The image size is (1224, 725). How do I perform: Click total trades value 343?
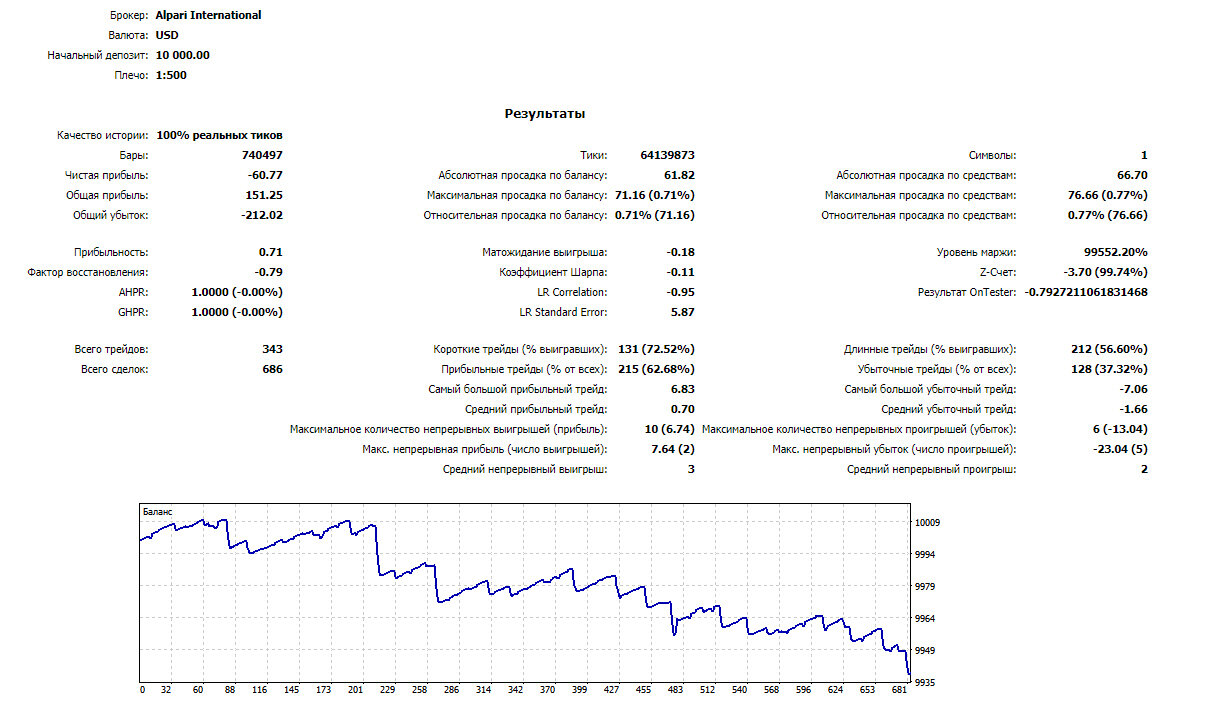272,349
